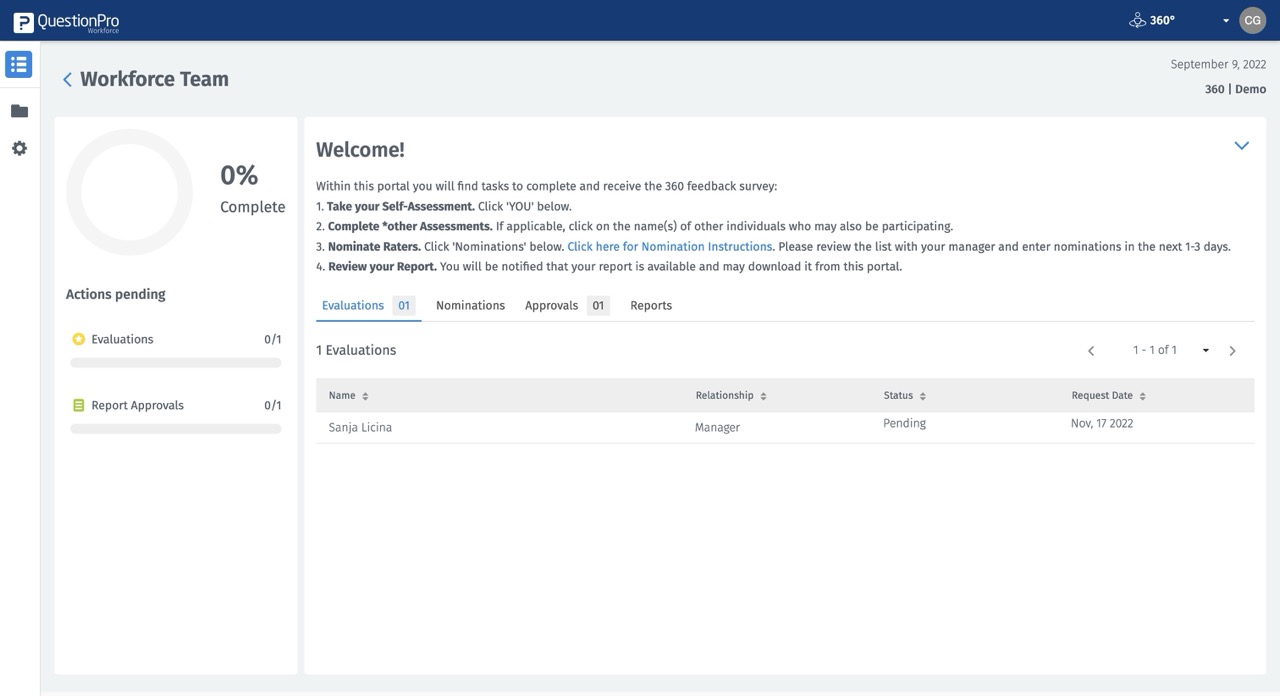Click the Workforce Team heading
Image resolution: width=1280 pixels, height=696 pixels.
point(154,79)
